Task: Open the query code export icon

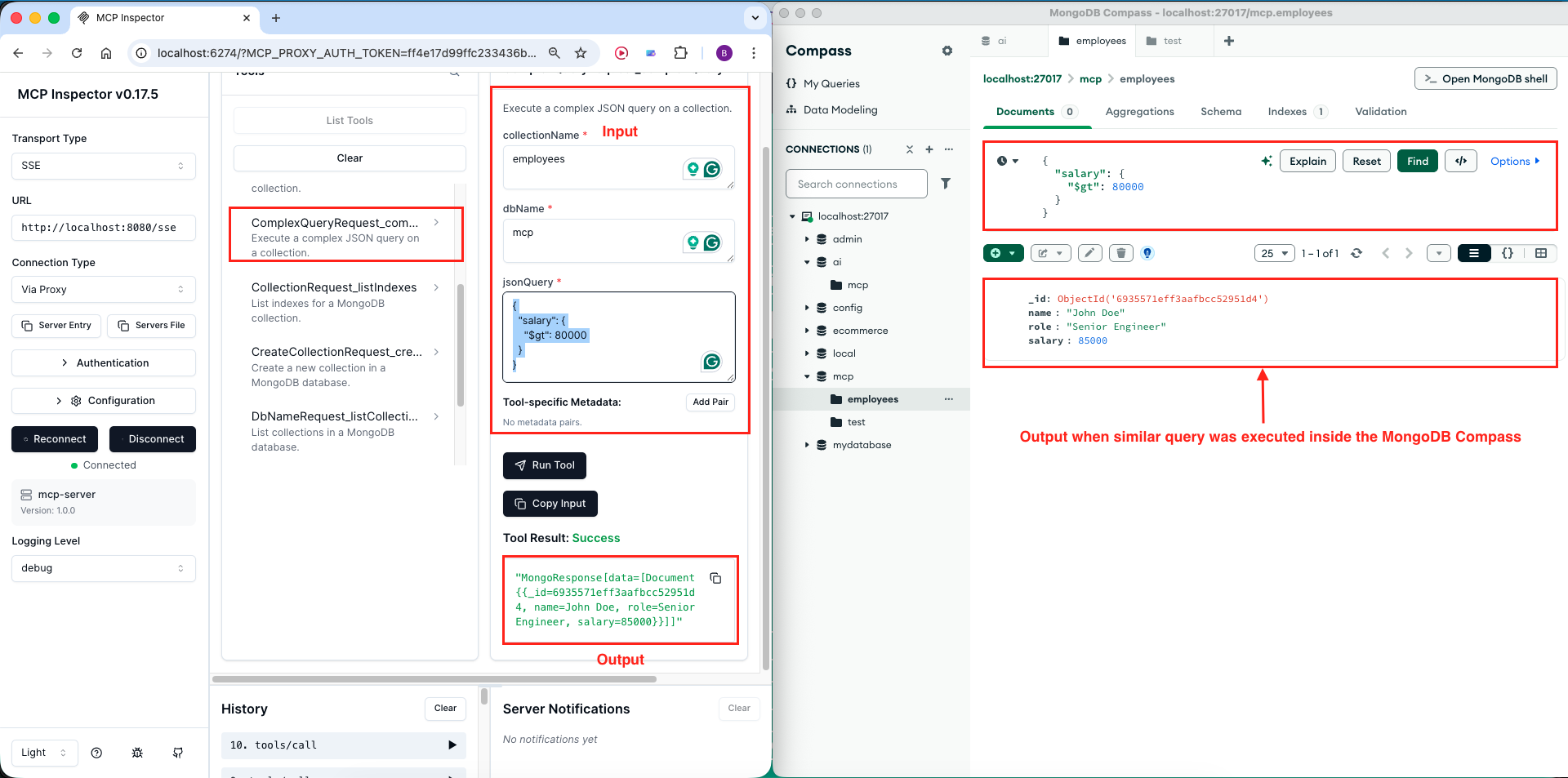Action: tap(1460, 161)
